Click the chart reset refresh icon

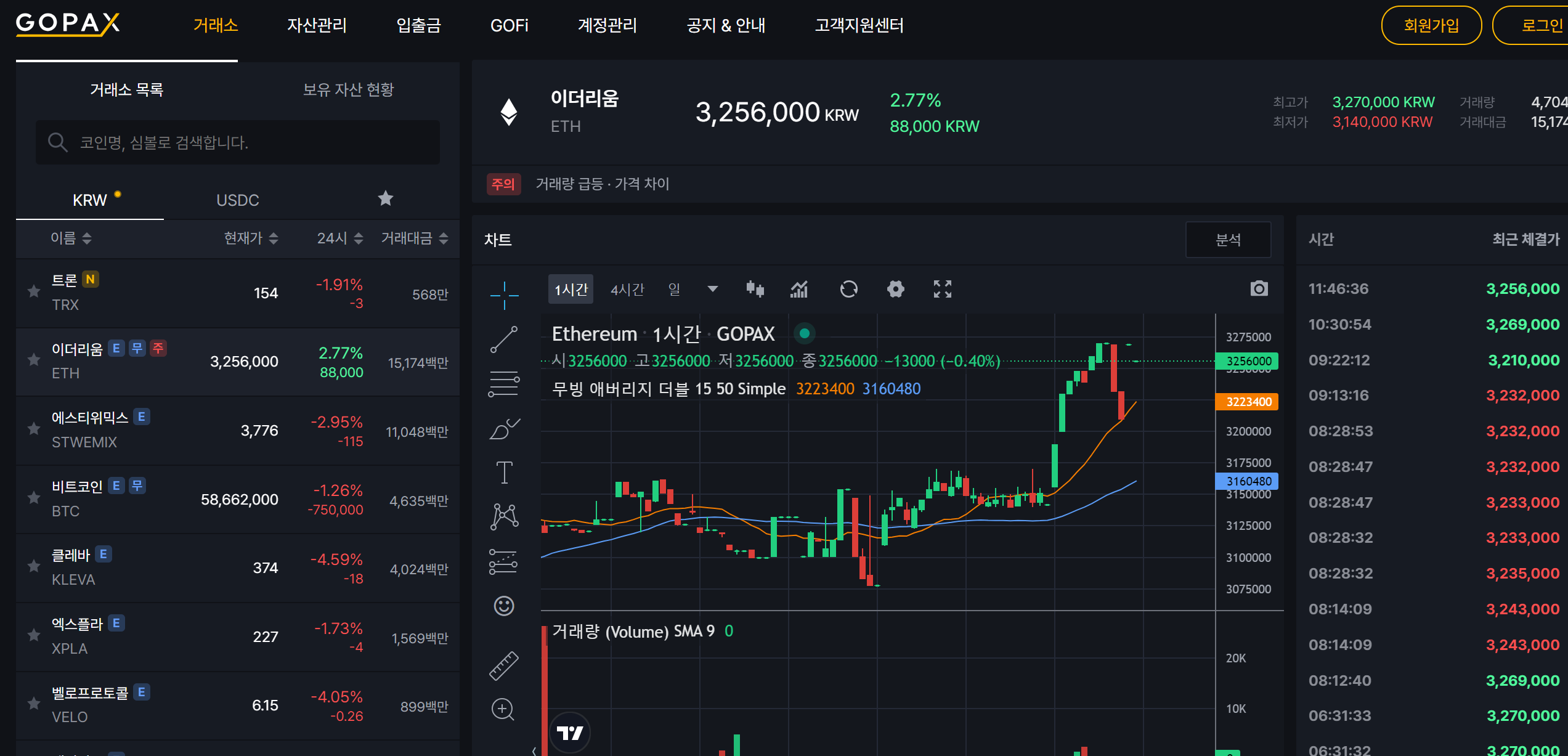click(849, 288)
